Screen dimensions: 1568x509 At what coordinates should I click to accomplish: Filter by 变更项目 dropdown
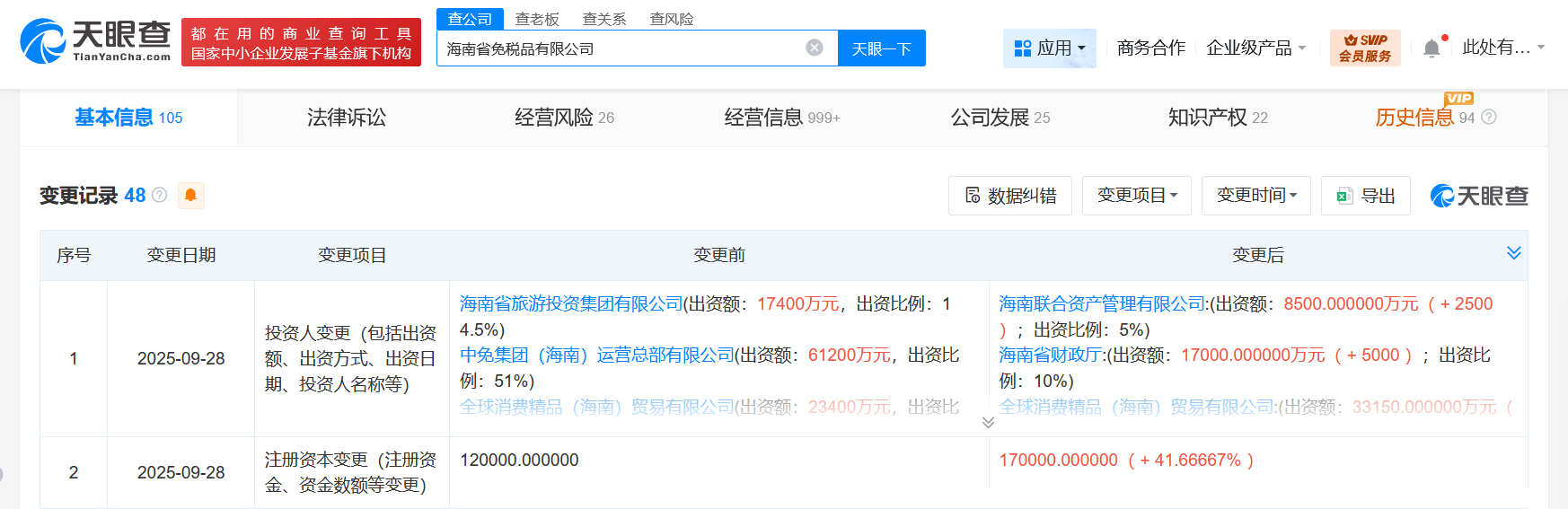click(1137, 195)
